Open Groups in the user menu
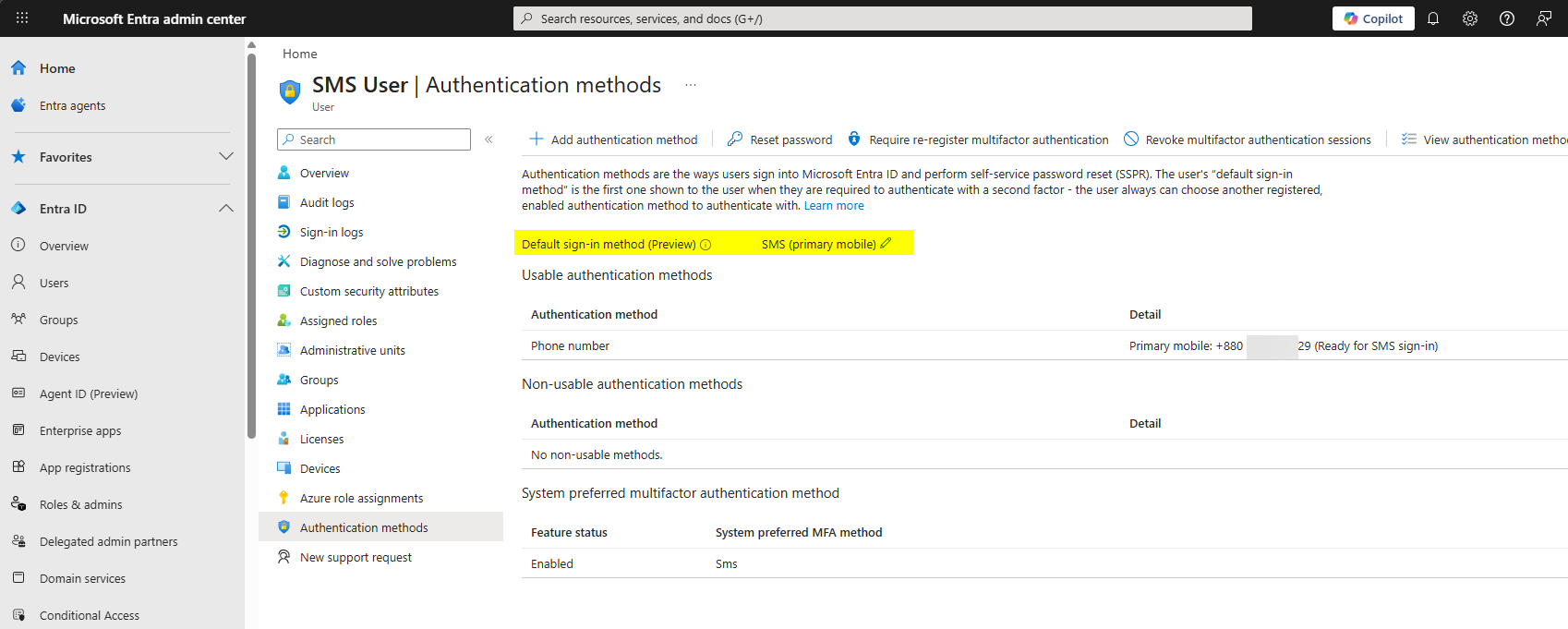 click(319, 380)
